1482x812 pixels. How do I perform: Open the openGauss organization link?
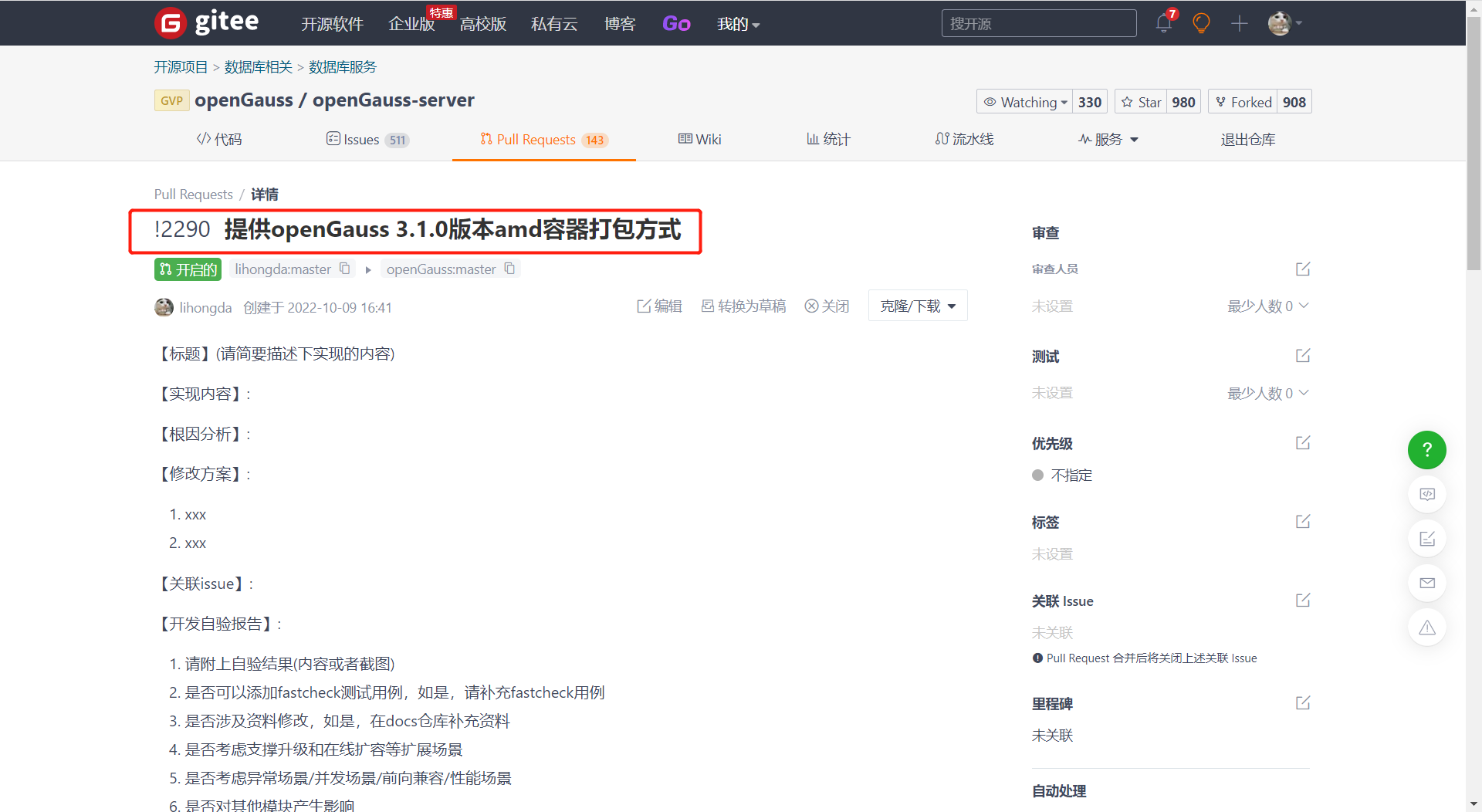[244, 100]
